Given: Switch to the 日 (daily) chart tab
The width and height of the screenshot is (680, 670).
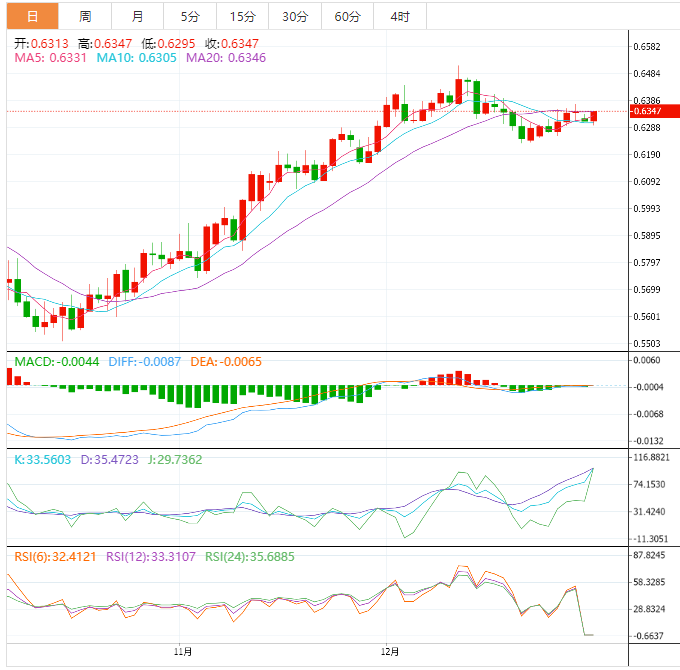Looking at the screenshot, I should click(32, 16).
